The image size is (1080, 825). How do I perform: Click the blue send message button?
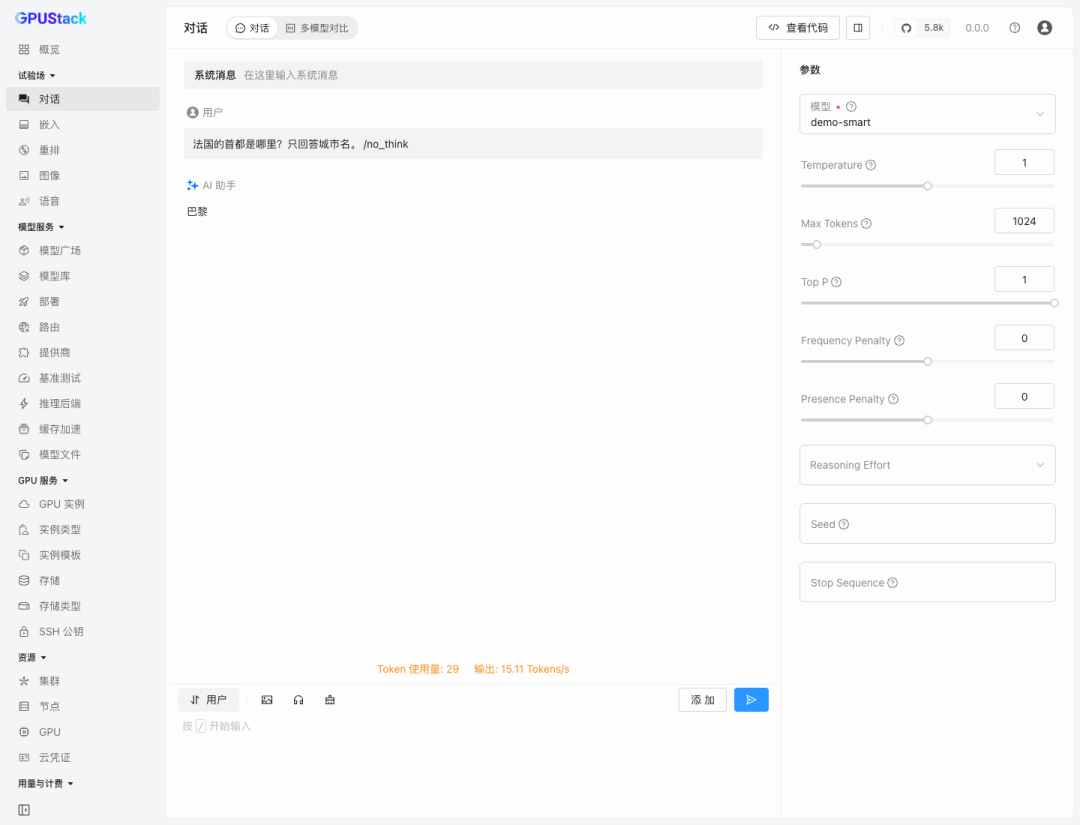click(x=751, y=700)
